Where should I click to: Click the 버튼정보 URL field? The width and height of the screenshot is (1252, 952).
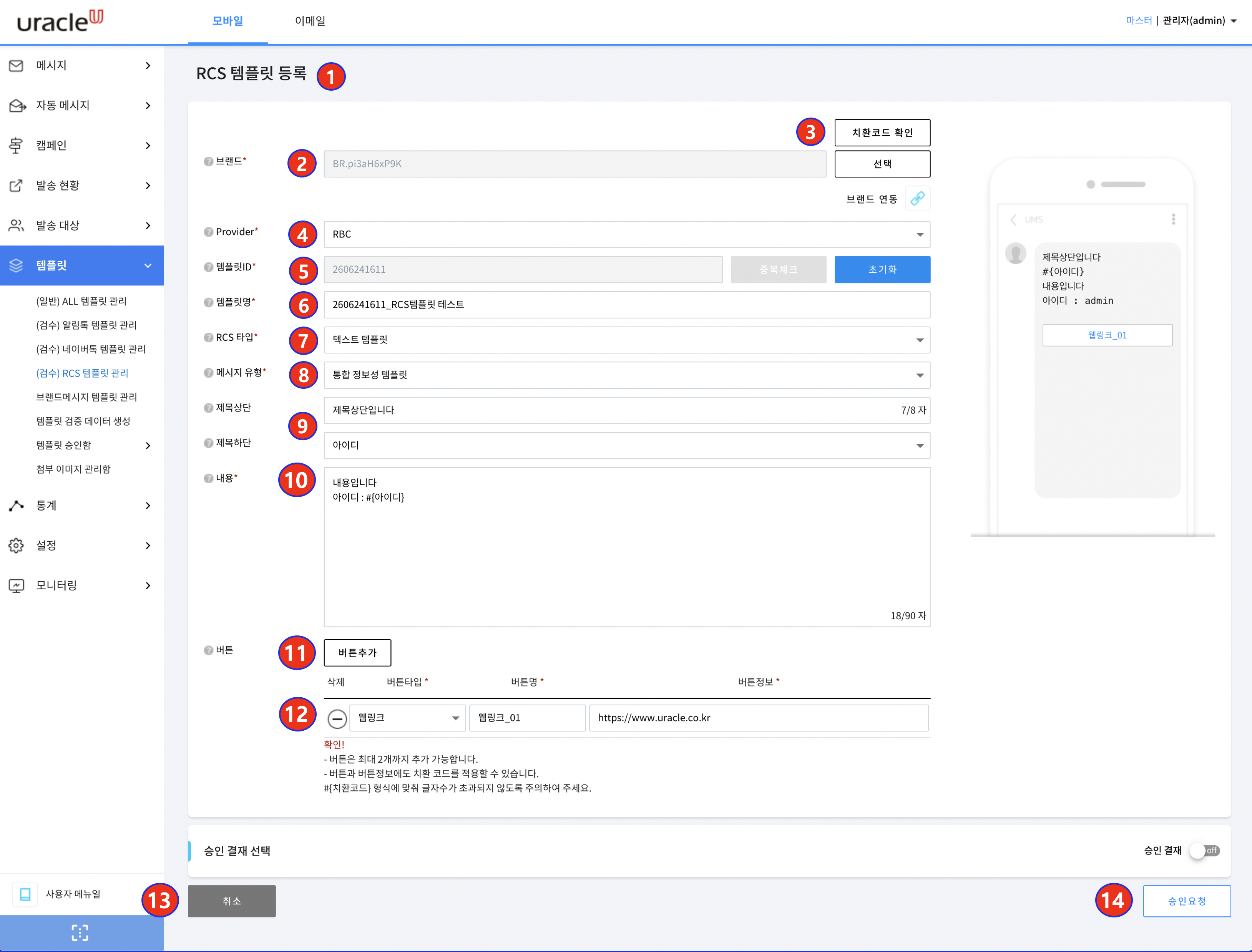[759, 718]
